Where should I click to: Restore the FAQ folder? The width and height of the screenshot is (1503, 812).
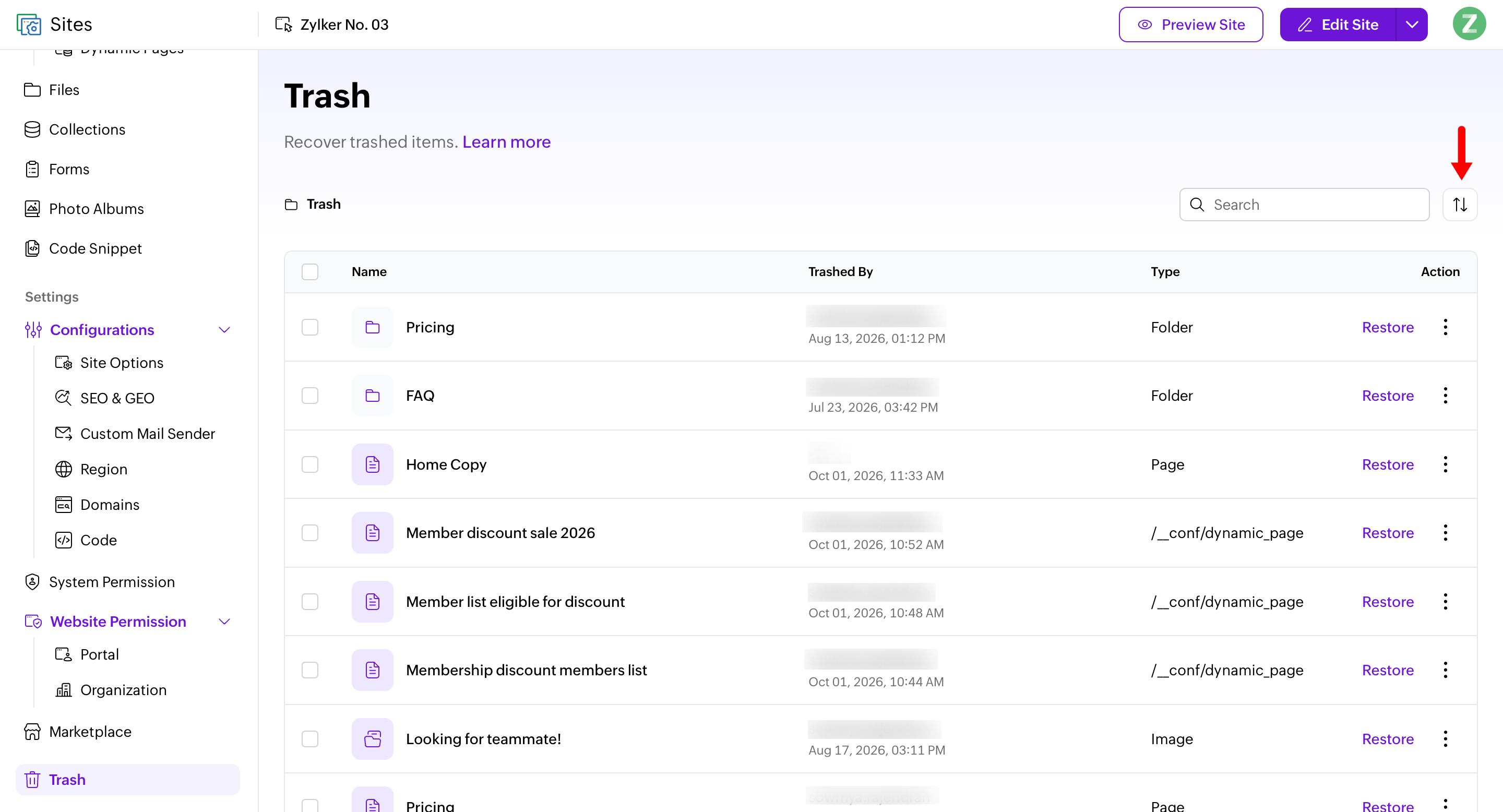point(1388,396)
